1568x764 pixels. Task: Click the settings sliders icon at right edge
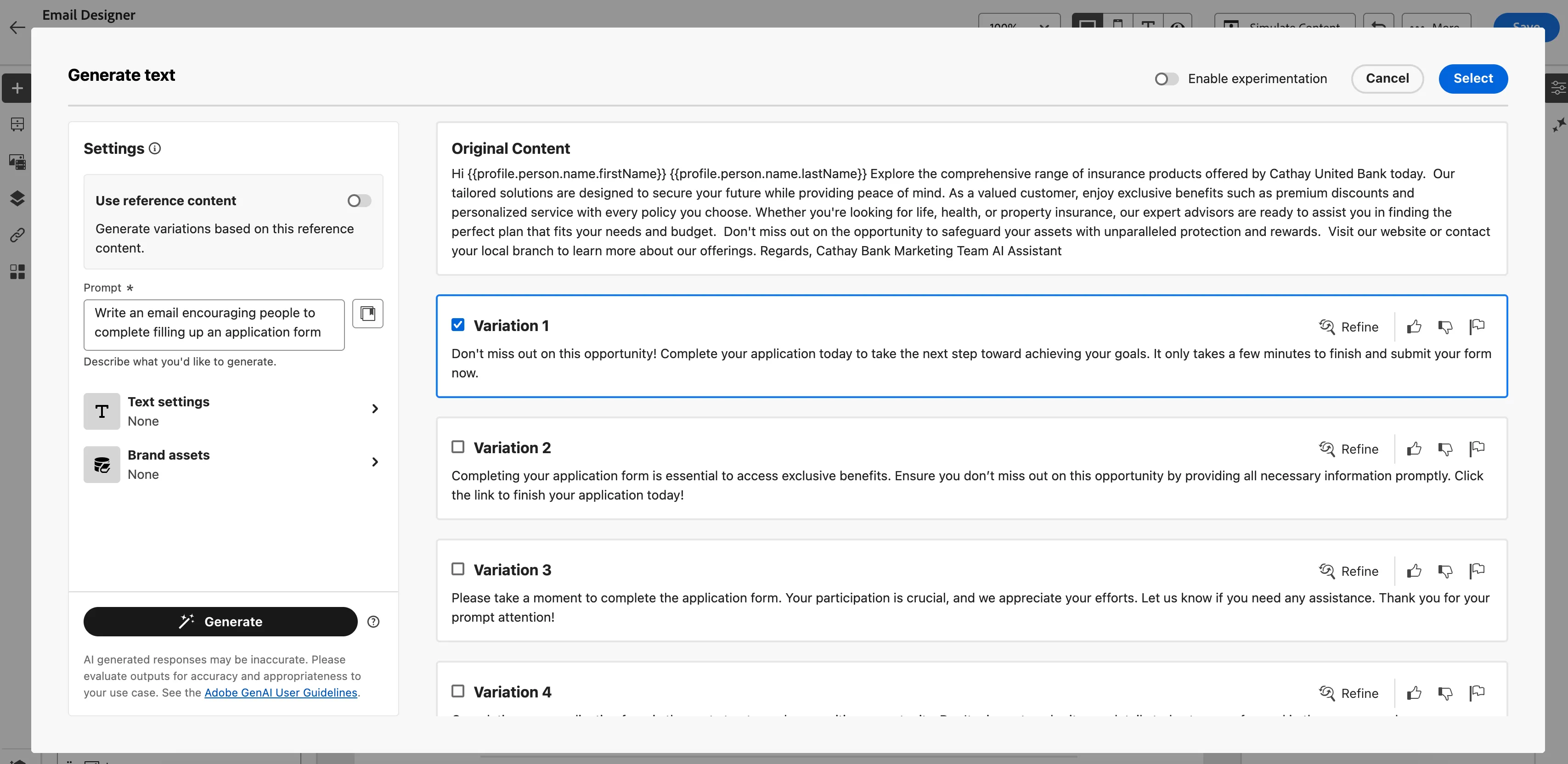[1557, 89]
